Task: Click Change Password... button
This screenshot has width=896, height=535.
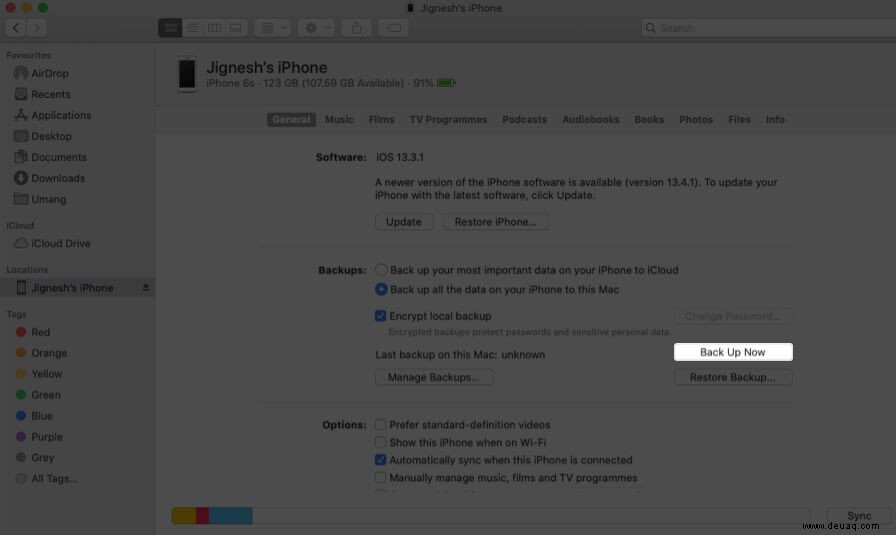Action: click(x=733, y=316)
